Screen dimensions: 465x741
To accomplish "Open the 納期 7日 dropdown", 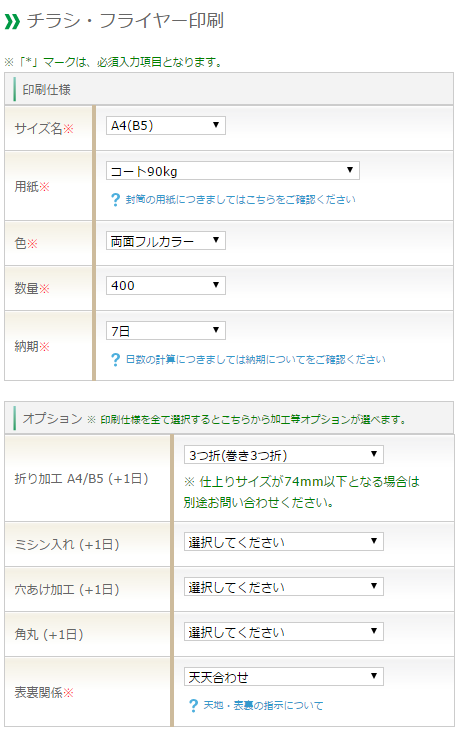I will tap(166, 330).
